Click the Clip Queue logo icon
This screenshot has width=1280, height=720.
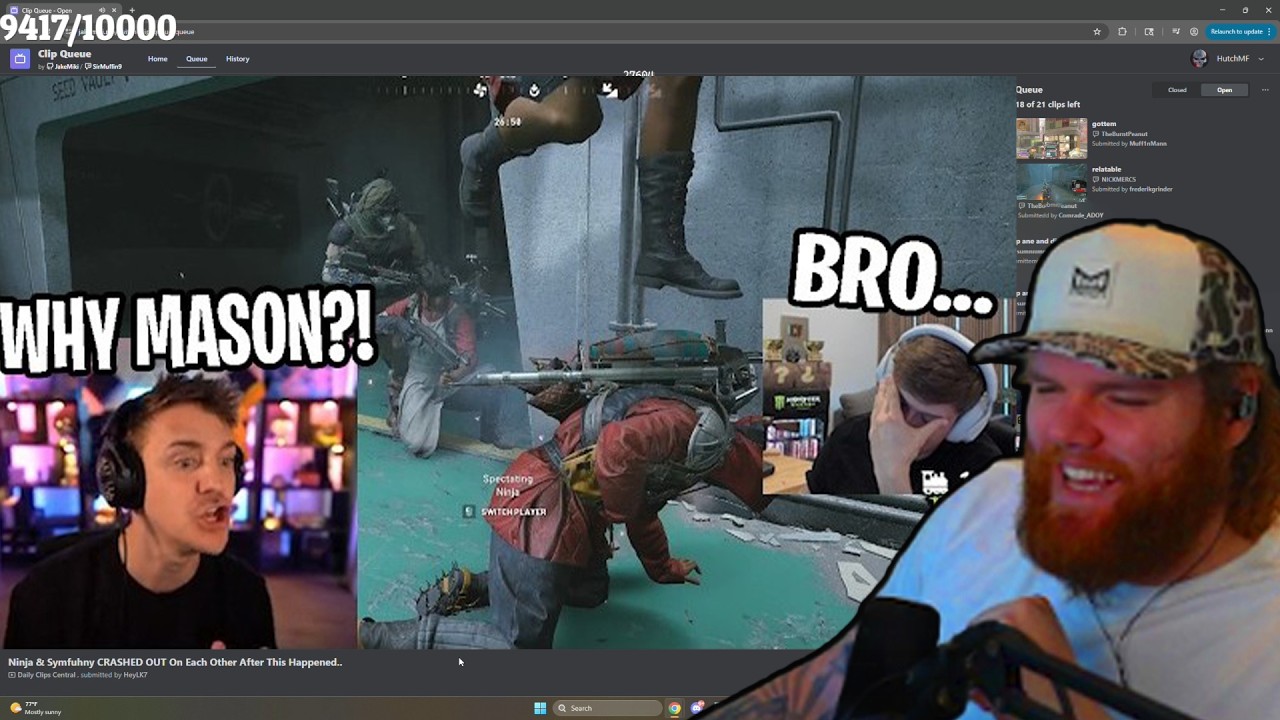coord(19,59)
